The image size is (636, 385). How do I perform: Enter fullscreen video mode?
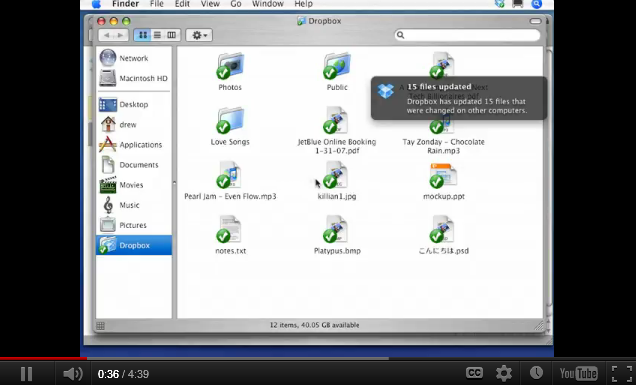pos(621,373)
